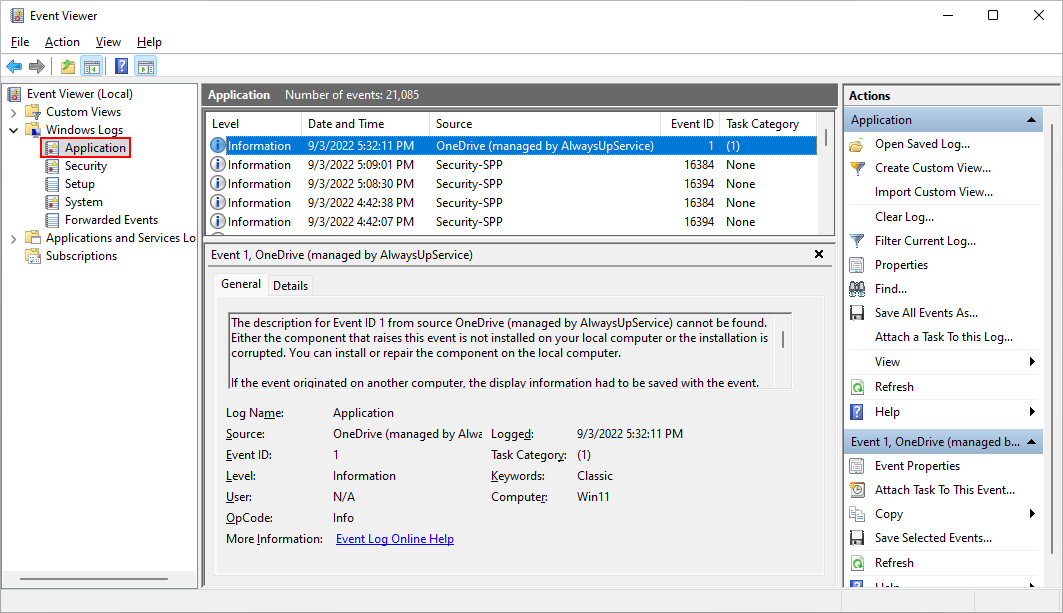Click the console tree horizontal scrollbar
This screenshot has width=1063, height=613.
pos(94,579)
